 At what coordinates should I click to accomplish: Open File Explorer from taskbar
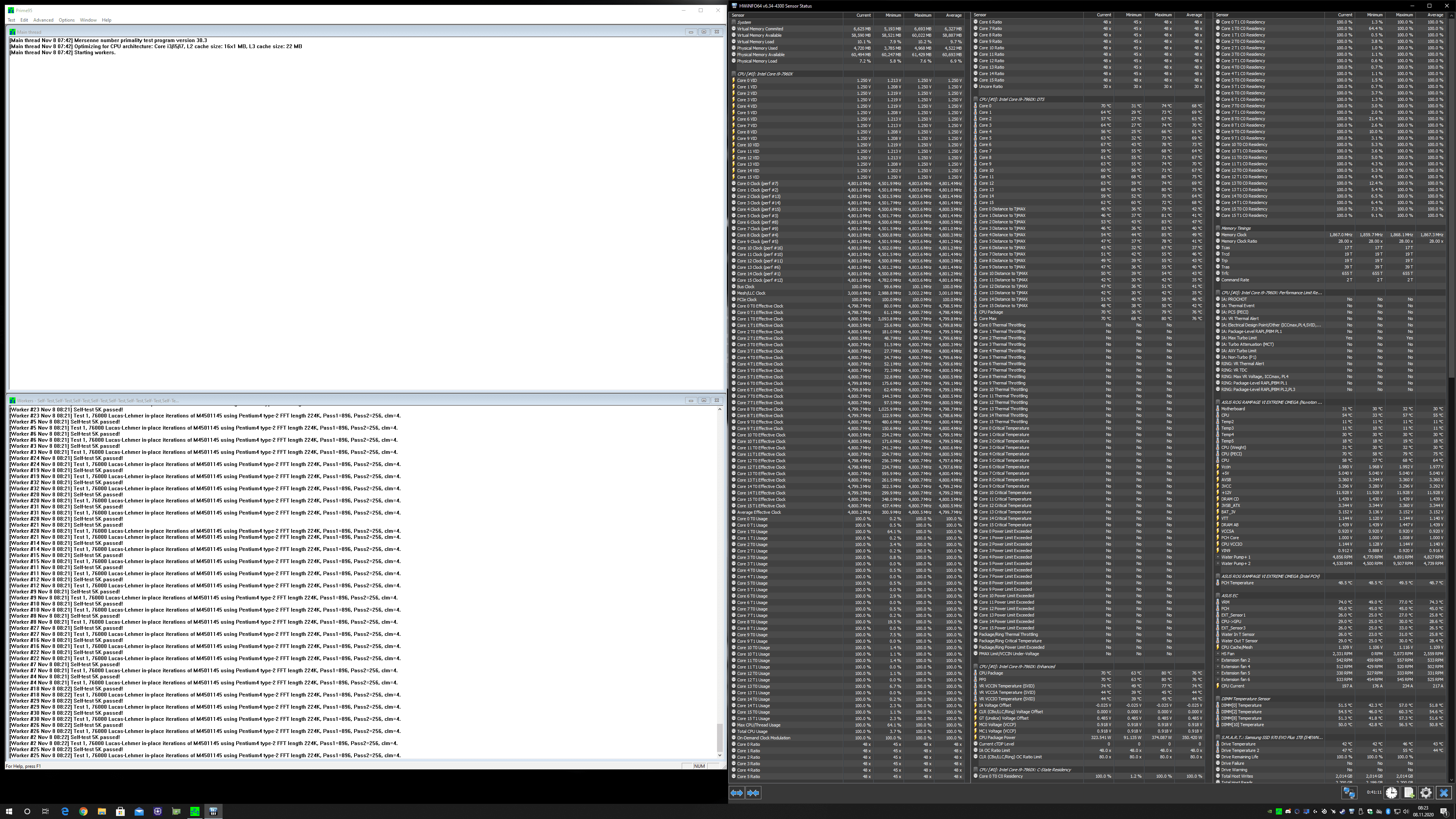pyautogui.click(x=102, y=811)
